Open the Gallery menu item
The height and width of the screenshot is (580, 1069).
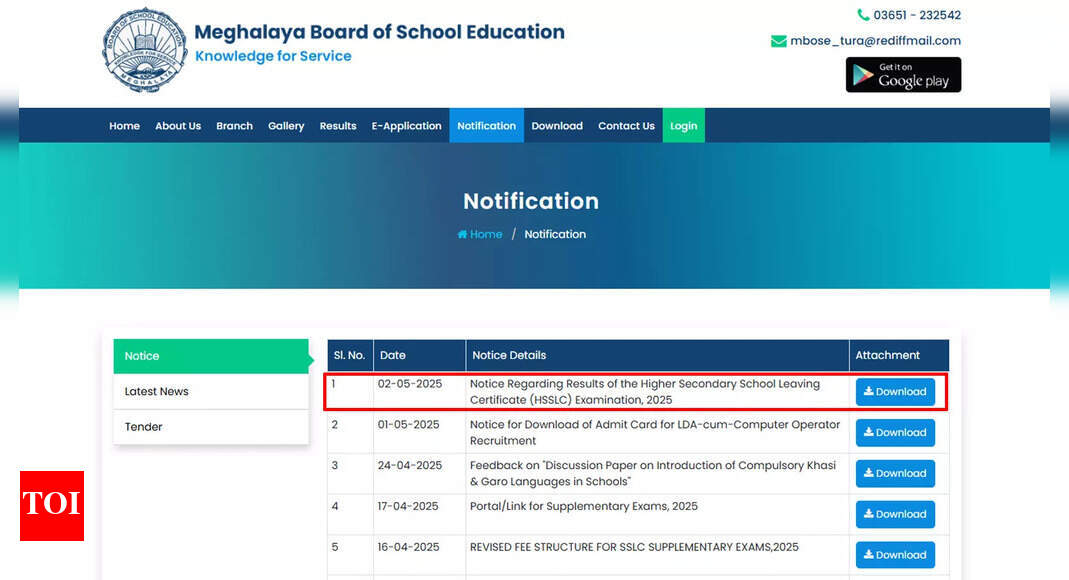[x=286, y=126]
